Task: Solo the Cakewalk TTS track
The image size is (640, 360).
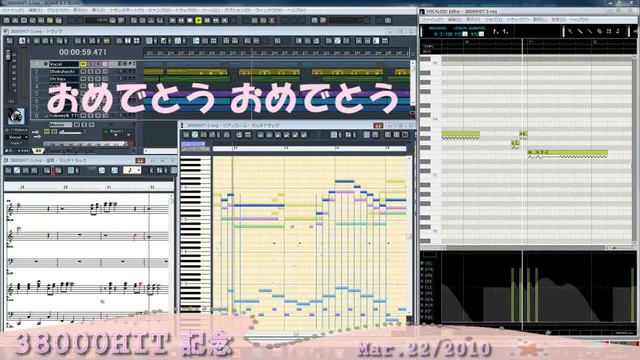Action: (91, 116)
